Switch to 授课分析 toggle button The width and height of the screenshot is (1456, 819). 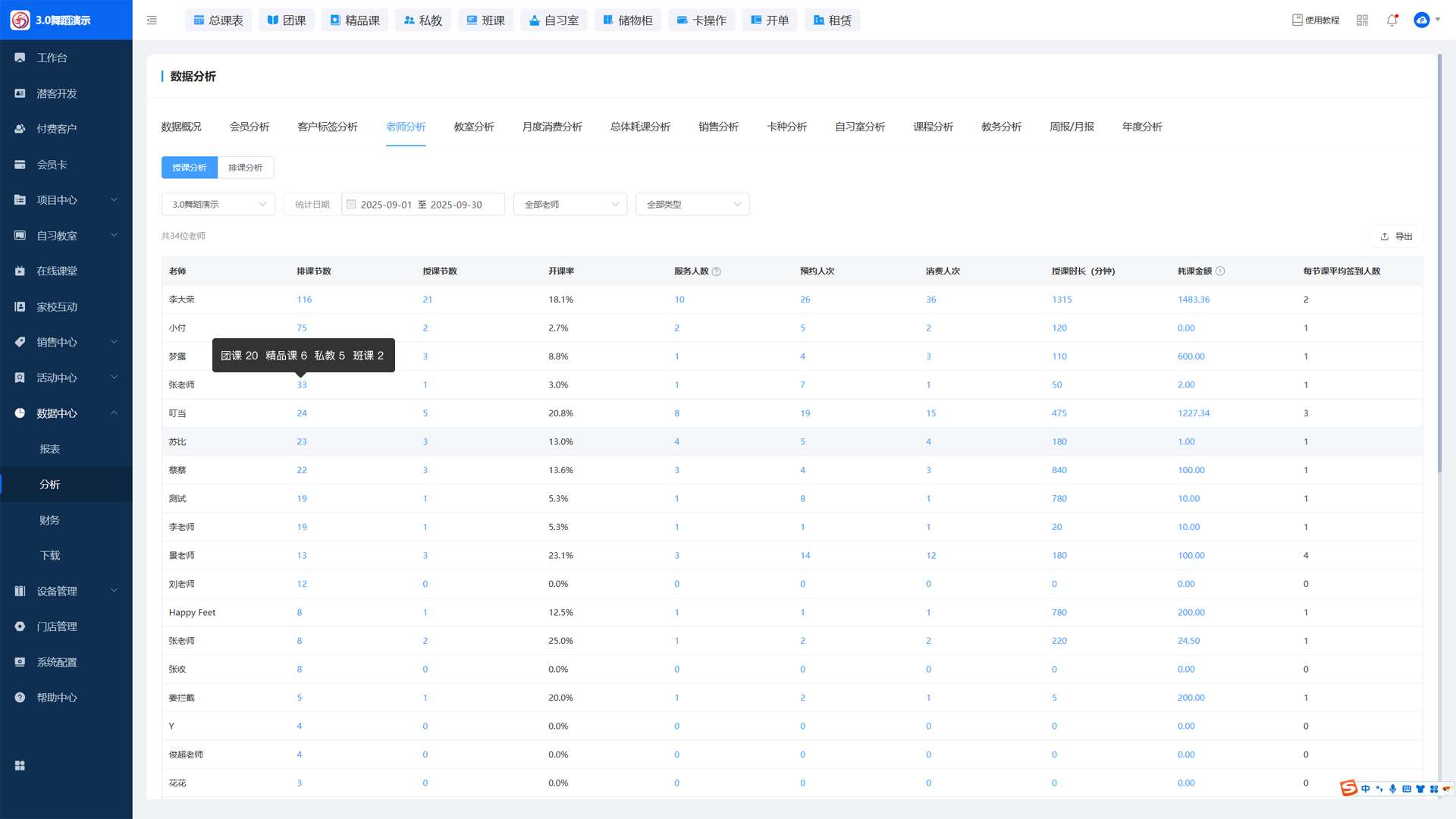click(x=190, y=168)
